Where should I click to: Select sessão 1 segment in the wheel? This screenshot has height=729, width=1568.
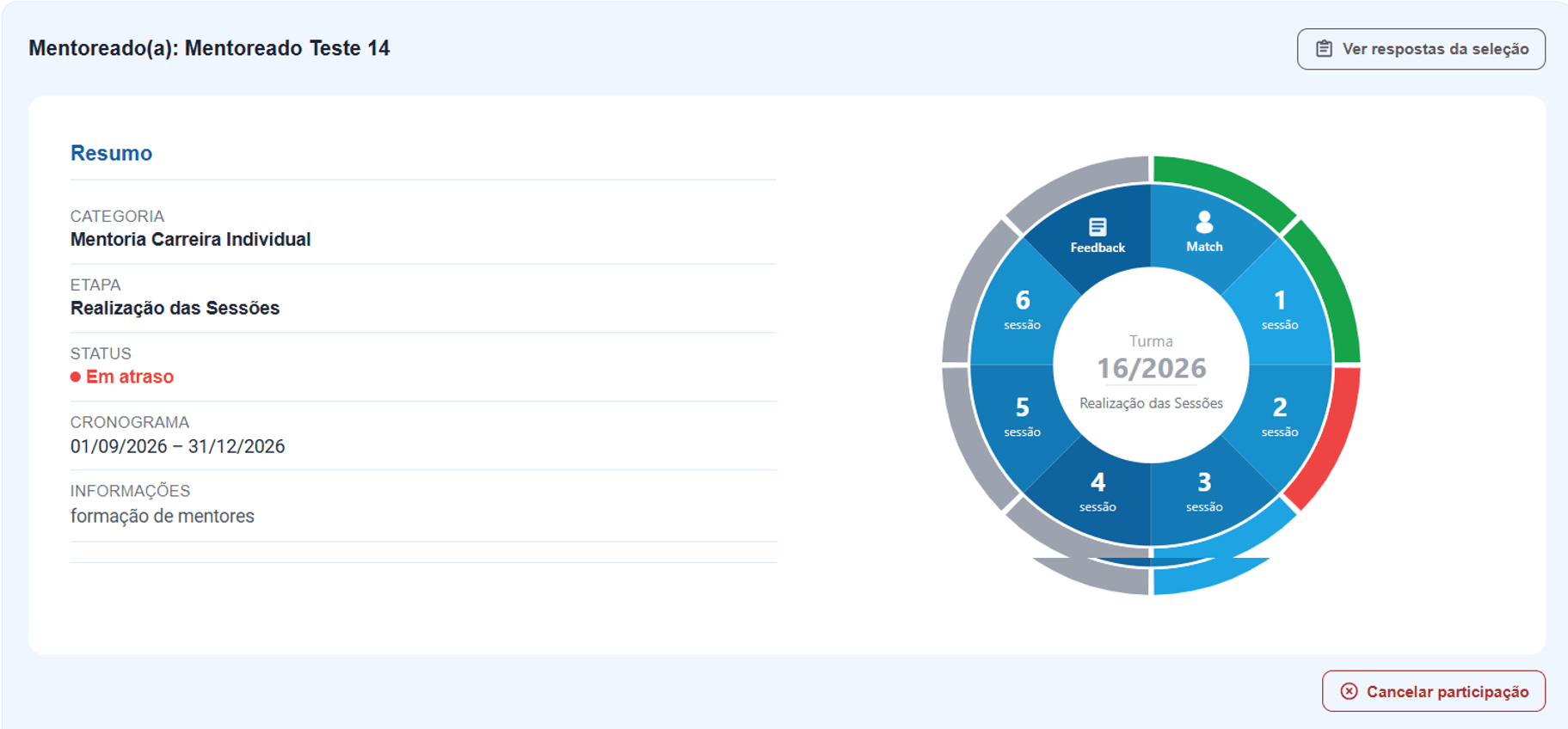click(x=1280, y=309)
